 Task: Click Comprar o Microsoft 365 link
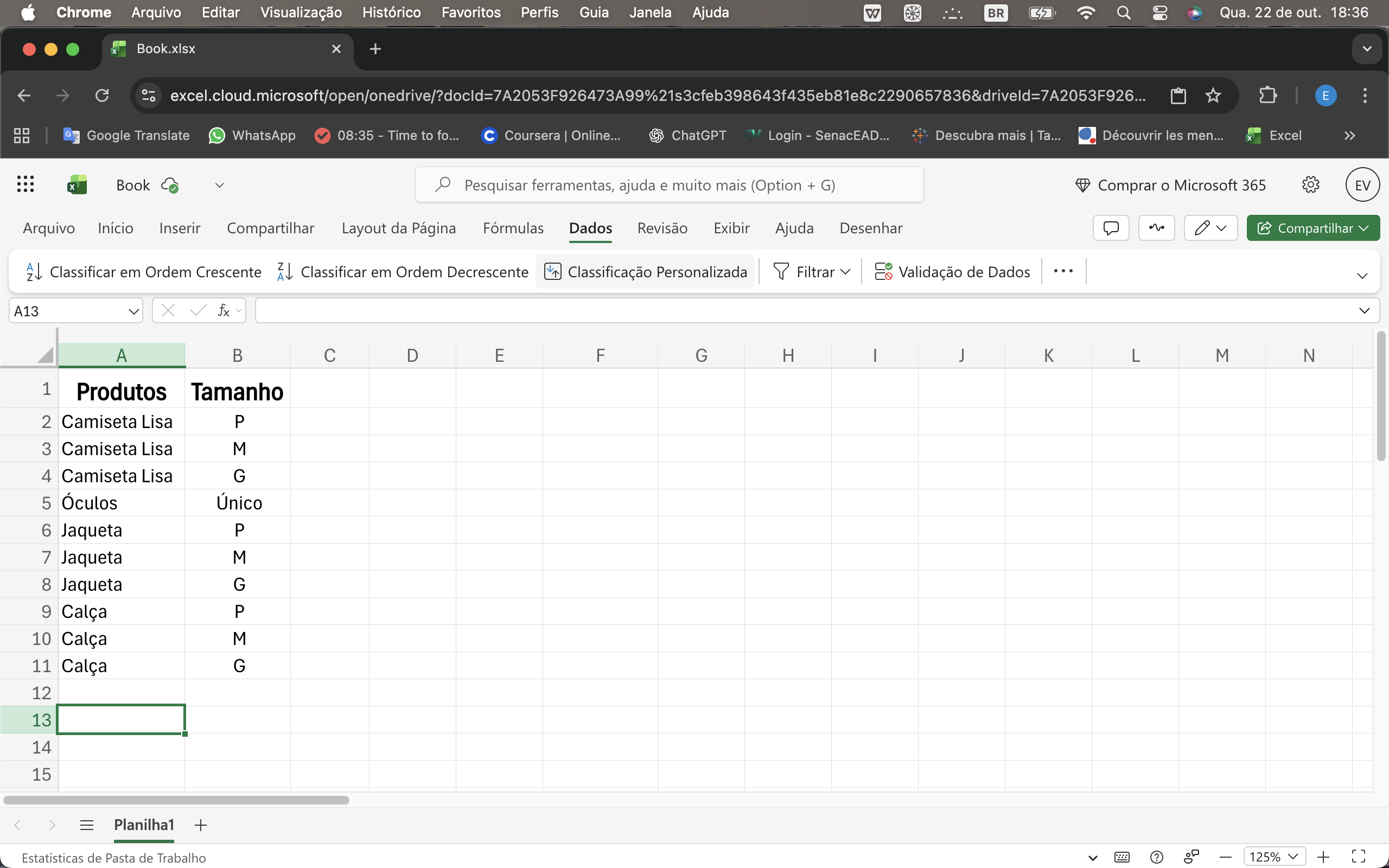[1171, 185]
